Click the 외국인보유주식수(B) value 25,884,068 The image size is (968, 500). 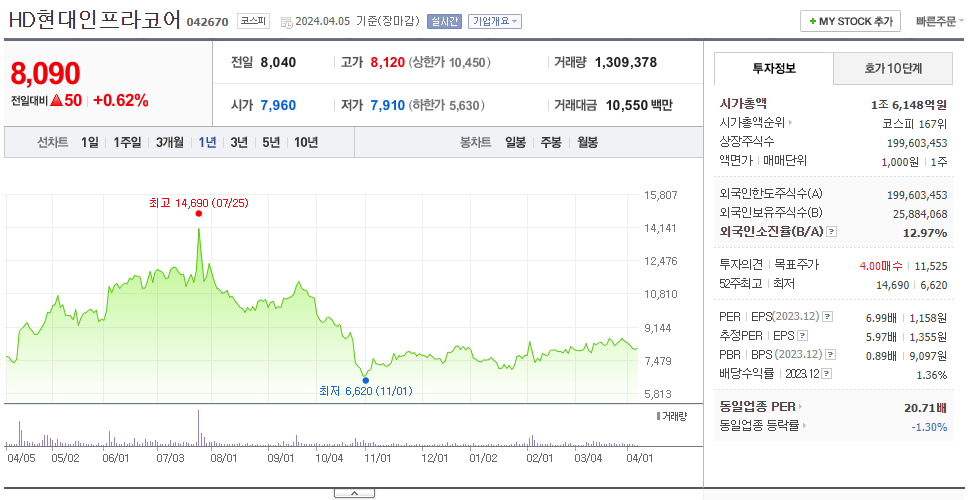pos(920,214)
